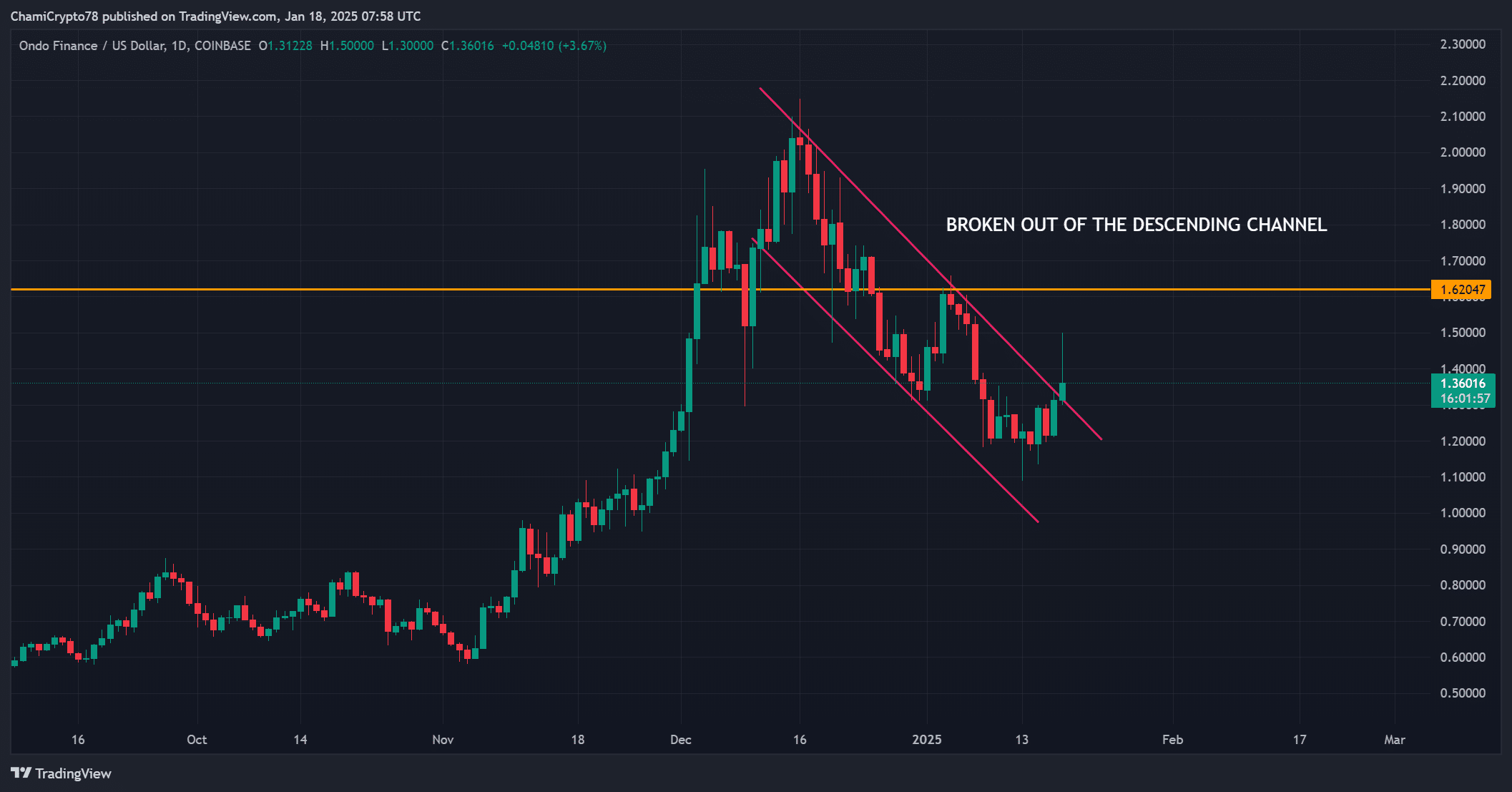Click the '2025' date axis label
The width and height of the screenshot is (1512, 792).
tap(927, 740)
